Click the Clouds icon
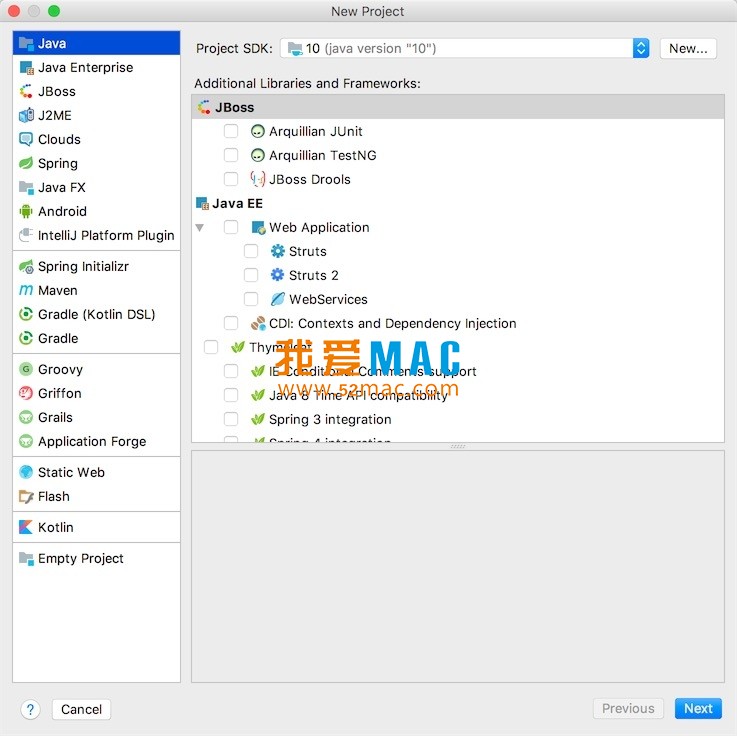 tap(26, 140)
